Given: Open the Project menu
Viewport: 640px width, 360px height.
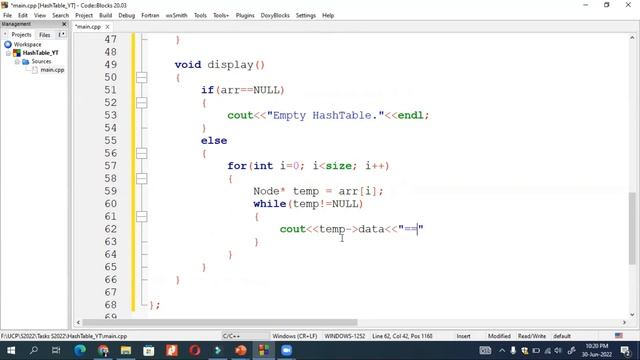Looking at the screenshot, I should pyautogui.click(x=84, y=16).
